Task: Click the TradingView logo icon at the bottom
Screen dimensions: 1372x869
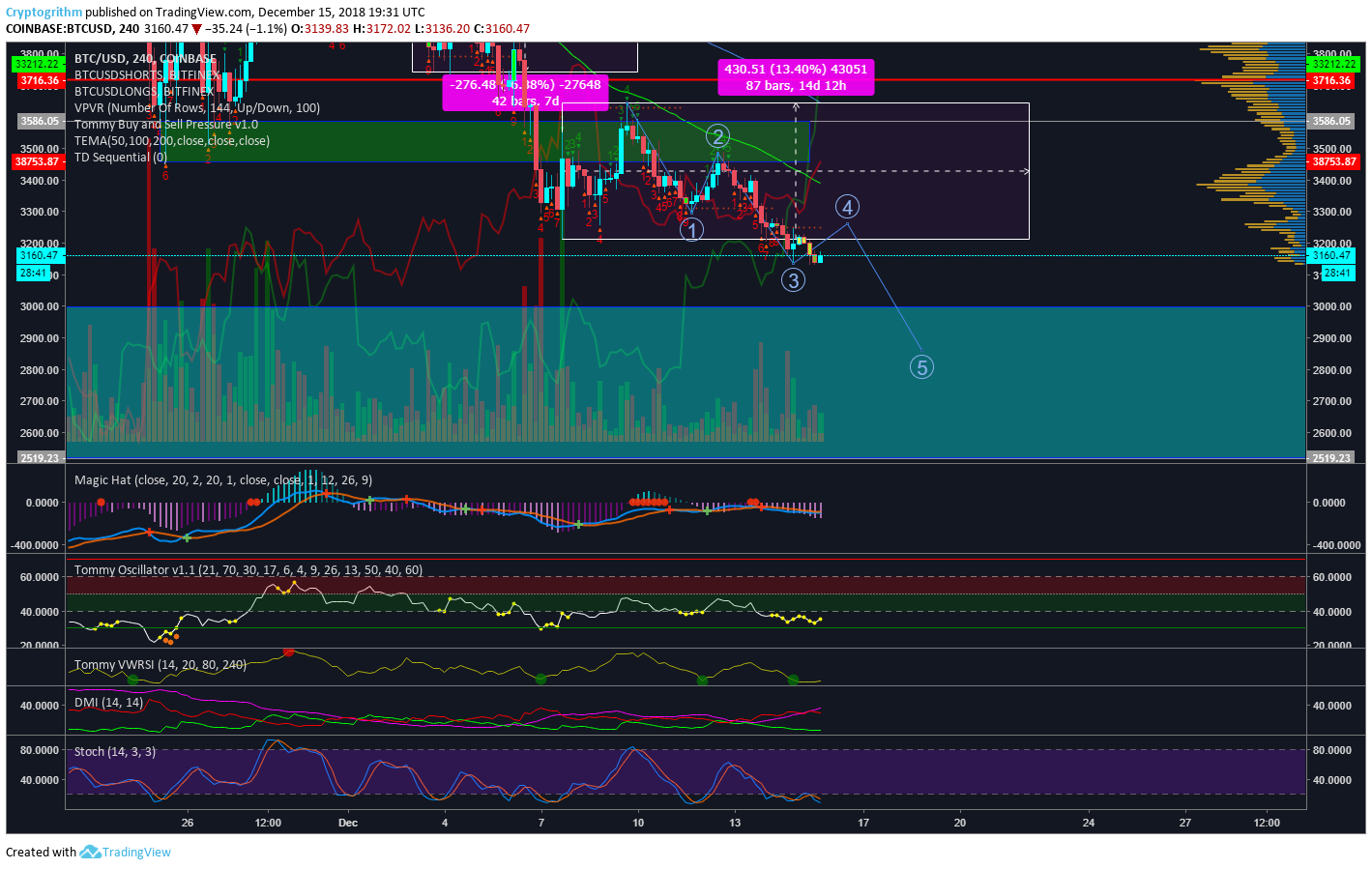Action: click(90, 852)
